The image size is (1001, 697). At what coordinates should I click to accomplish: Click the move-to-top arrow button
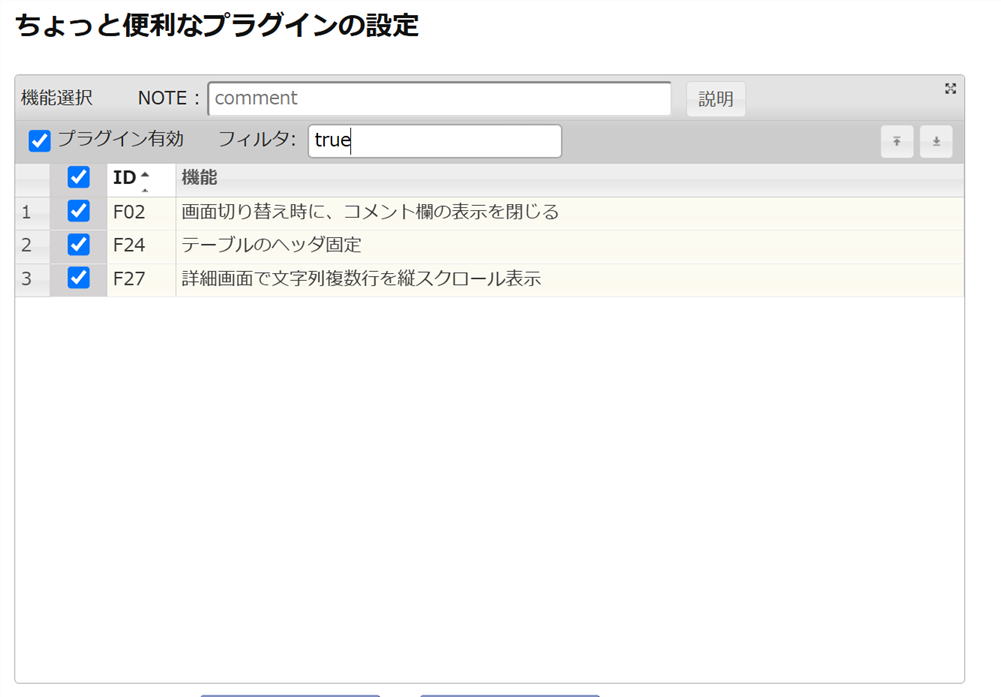(x=896, y=141)
